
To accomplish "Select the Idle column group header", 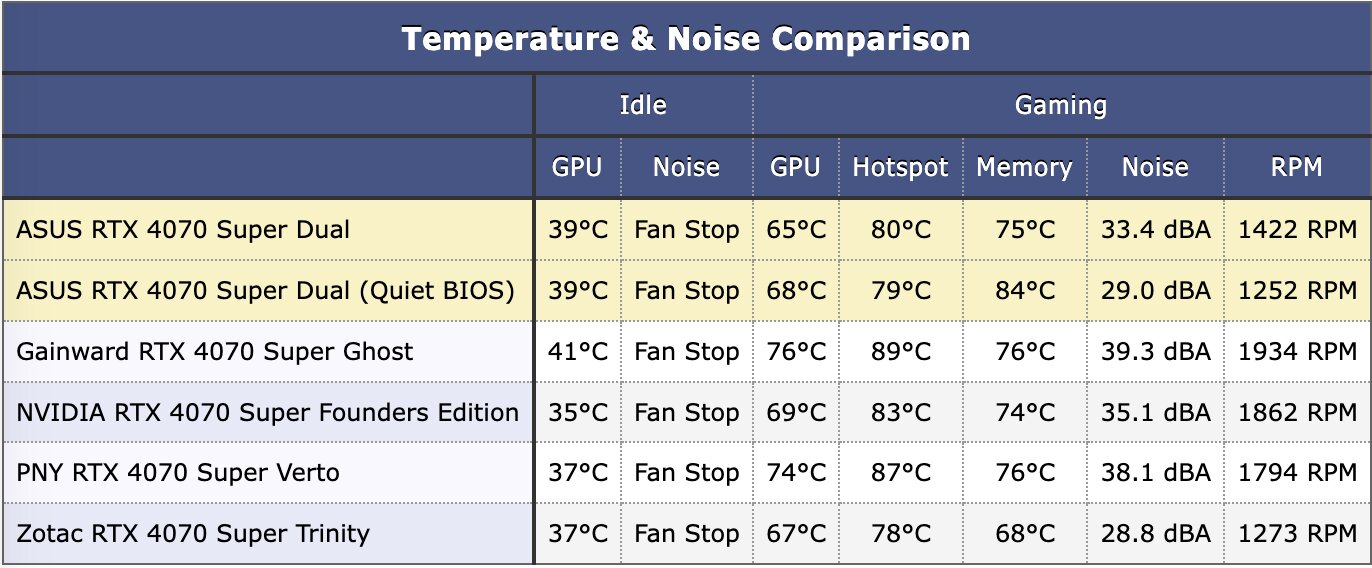I will [x=643, y=105].
